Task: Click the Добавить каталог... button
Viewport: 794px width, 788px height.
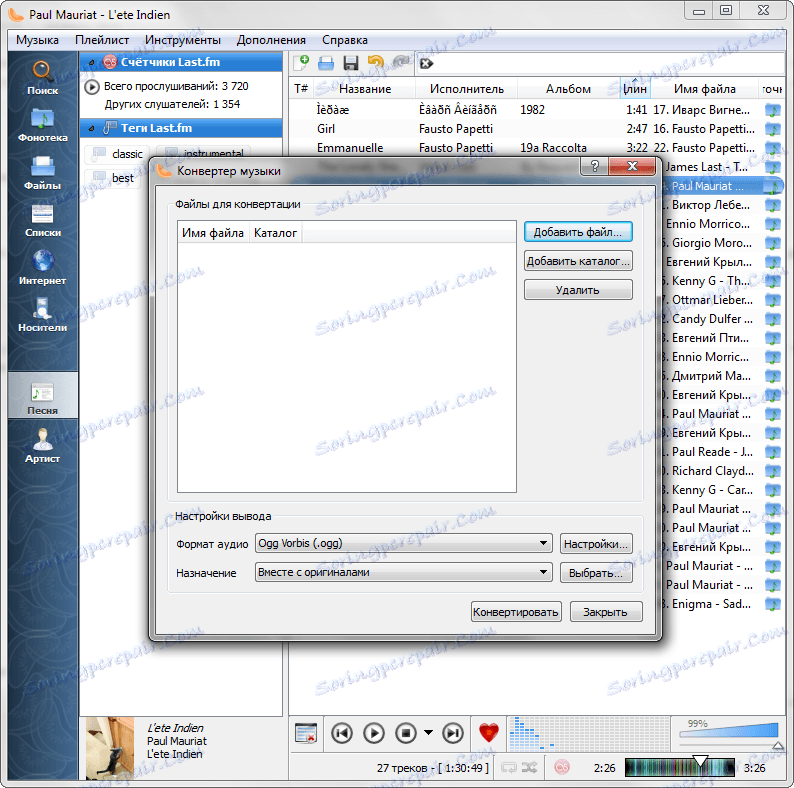Action: click(578, 261)
